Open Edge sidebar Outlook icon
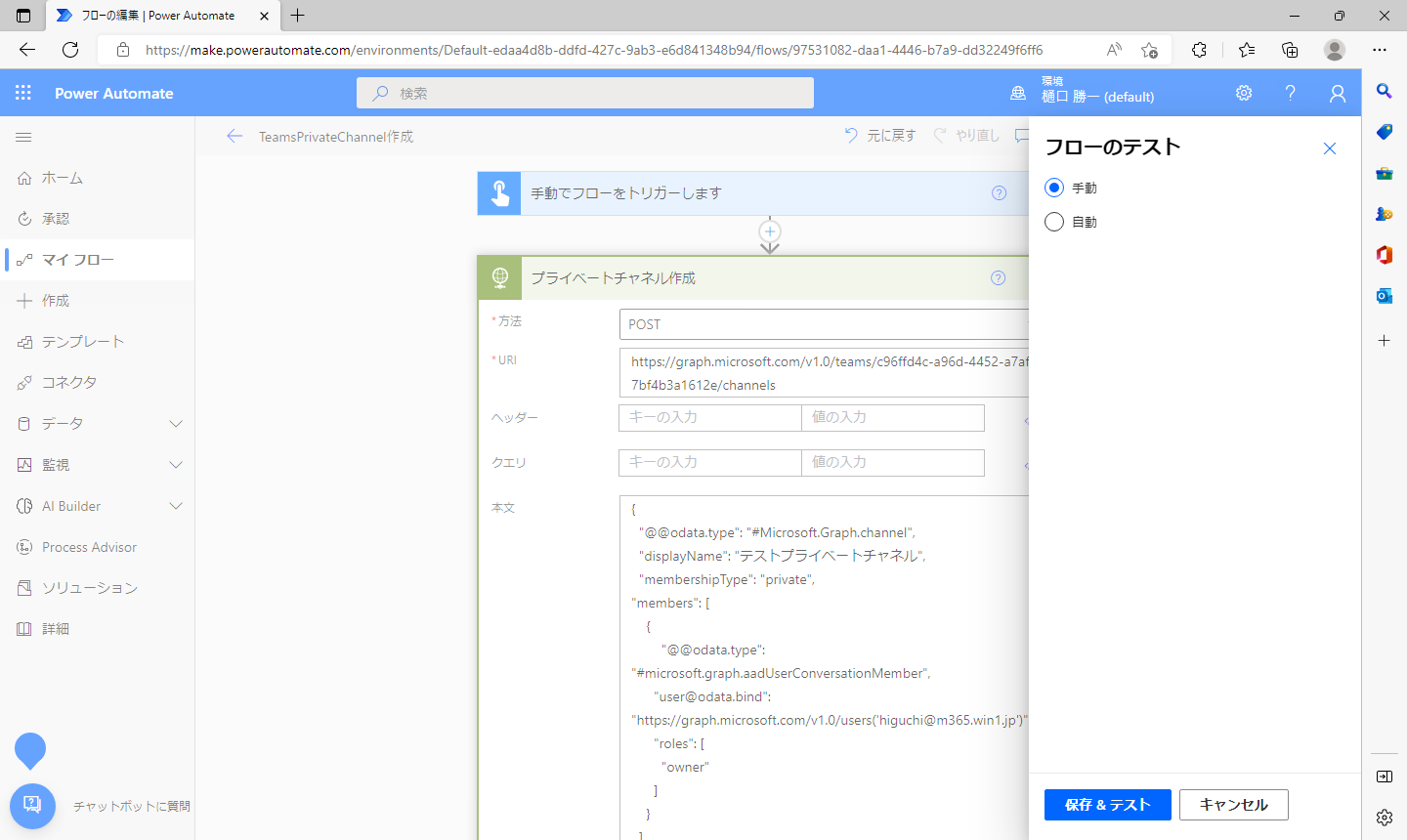The image size is (1407, 840). [1385, 296]
